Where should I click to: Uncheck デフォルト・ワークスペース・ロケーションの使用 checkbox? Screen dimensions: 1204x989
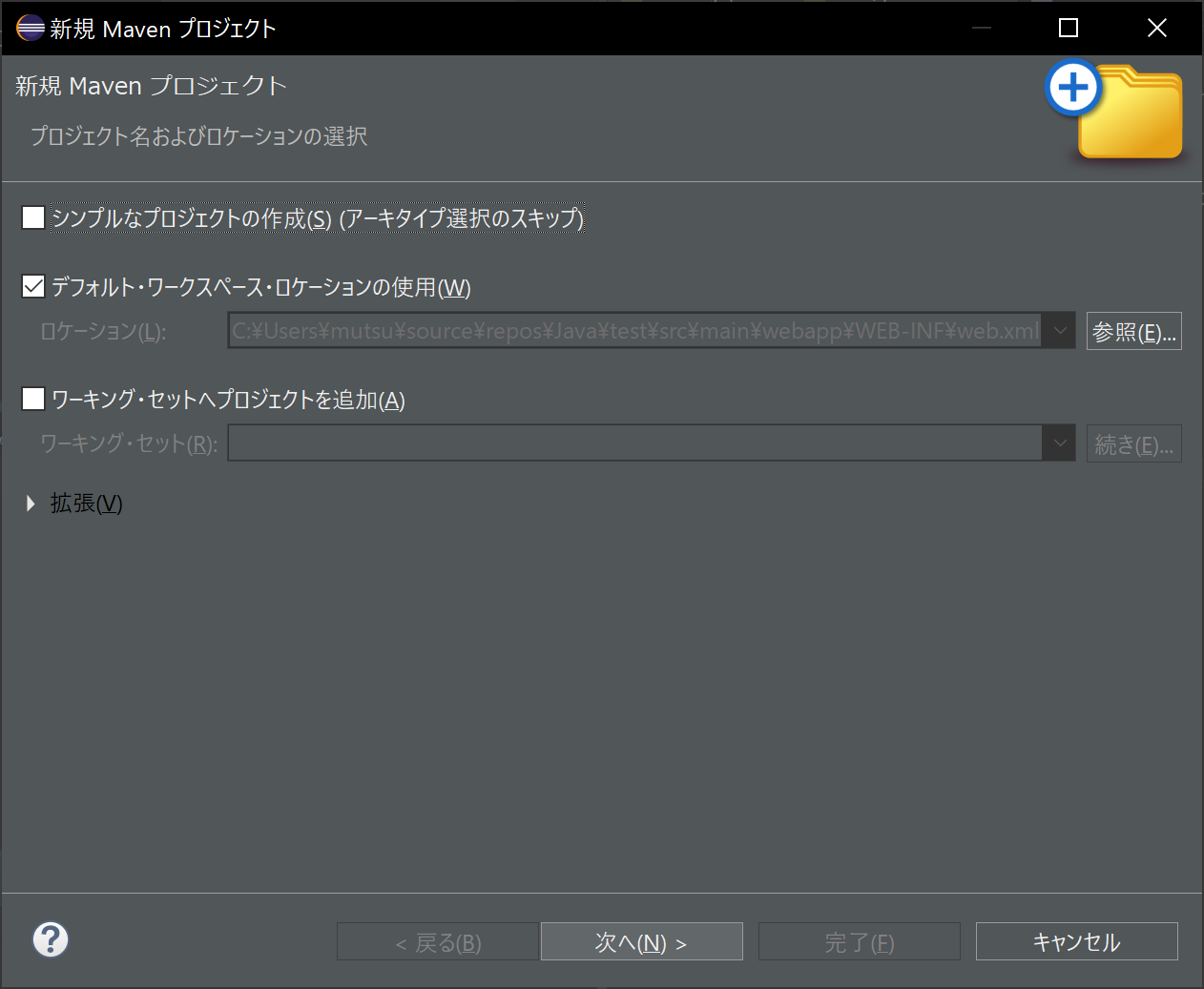click(x=33, y=286)
